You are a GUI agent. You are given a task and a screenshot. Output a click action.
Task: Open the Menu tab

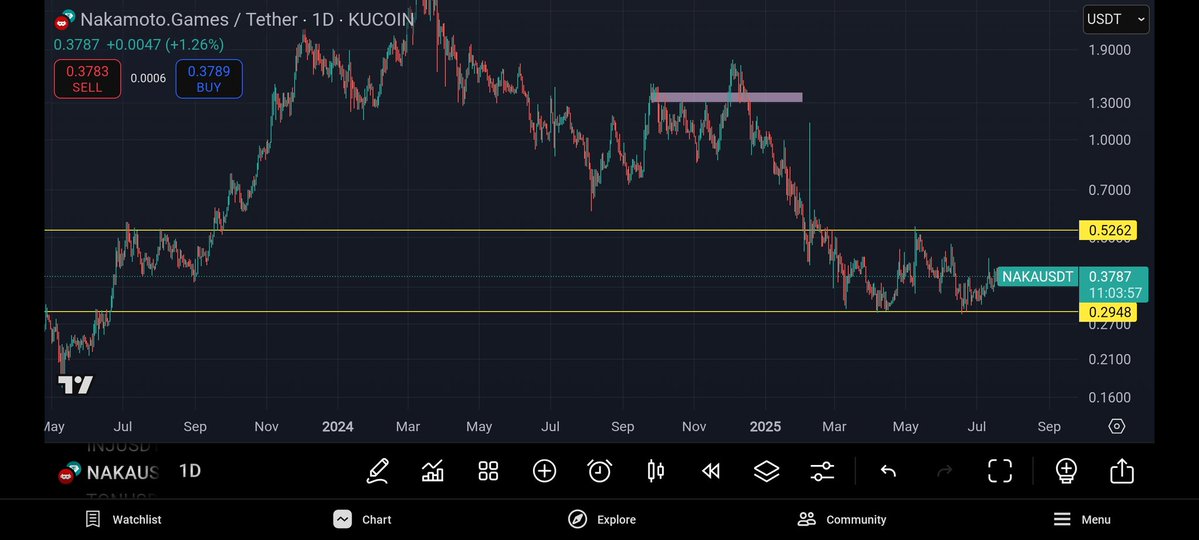click(1081, 519)
